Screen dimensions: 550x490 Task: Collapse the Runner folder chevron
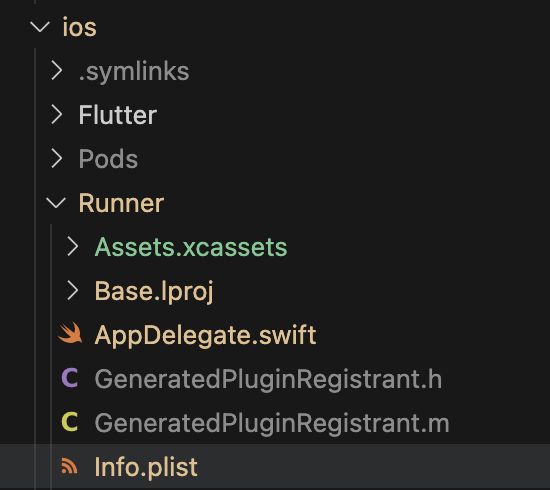tap(56, 203)
